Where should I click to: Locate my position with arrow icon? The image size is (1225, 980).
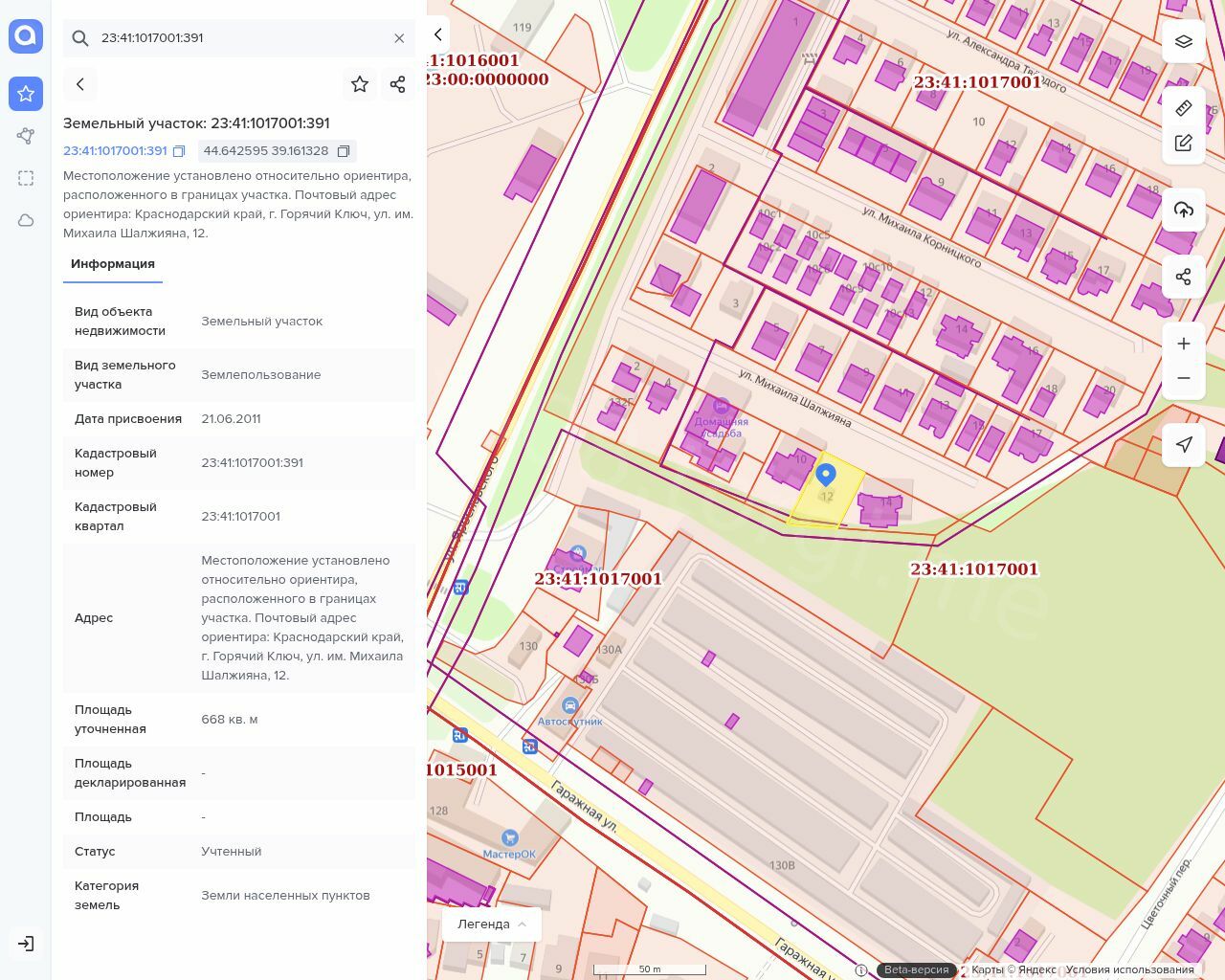[1183, 444]
